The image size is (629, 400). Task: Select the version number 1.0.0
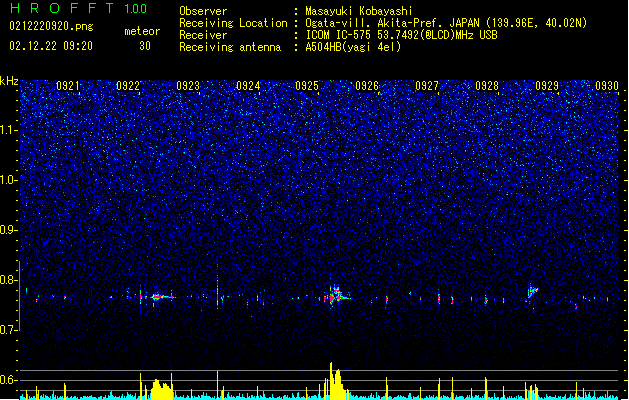click(x=135, y=9)
